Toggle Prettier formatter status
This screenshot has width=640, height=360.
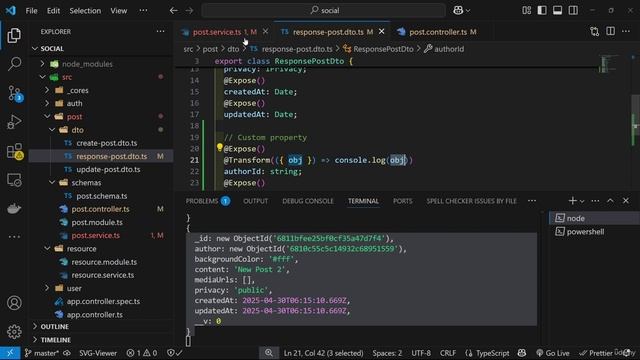pyautogui.click(x=596, y=353)
